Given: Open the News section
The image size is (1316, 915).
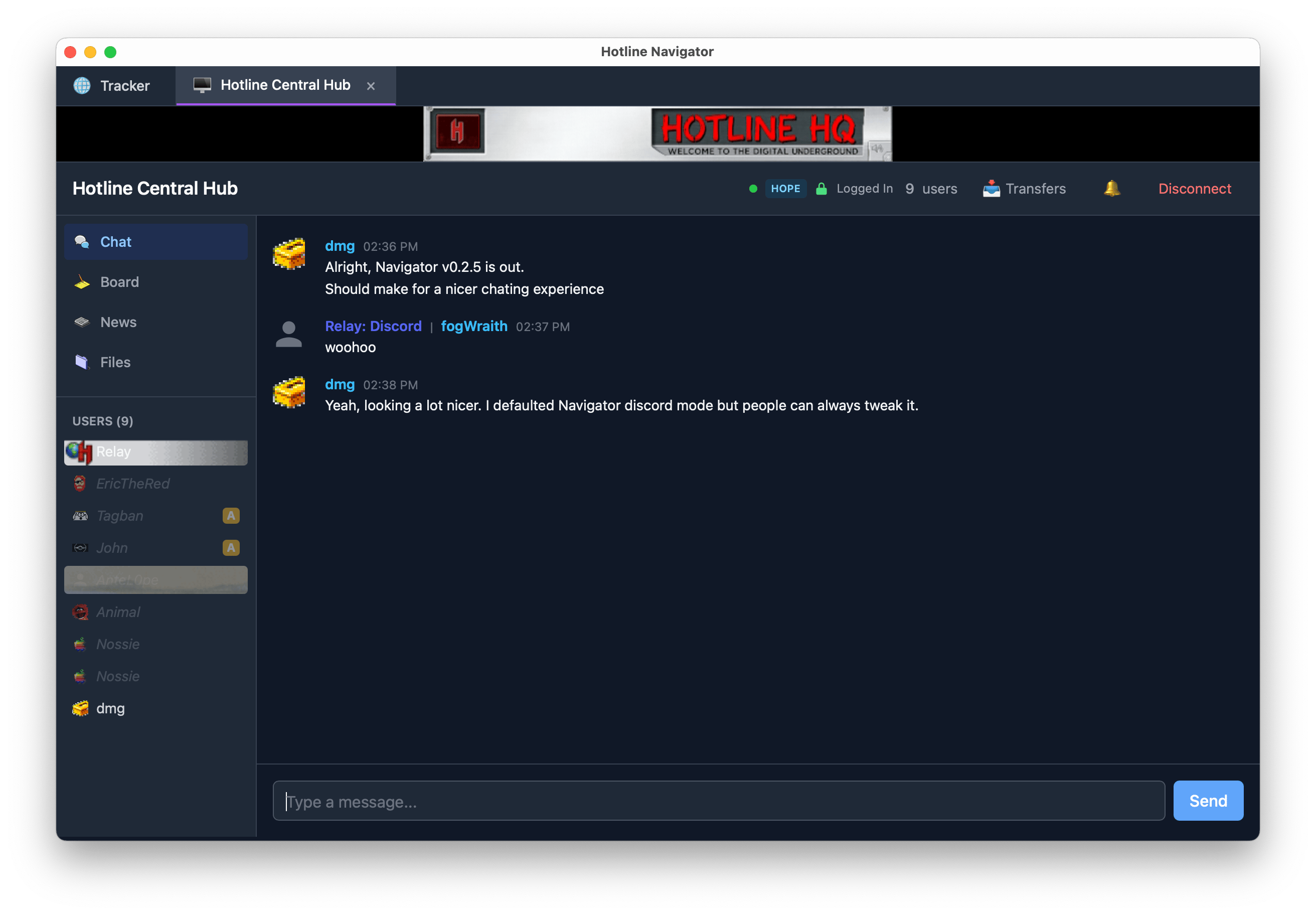Looking at the screenshot, I should [156, 322].
